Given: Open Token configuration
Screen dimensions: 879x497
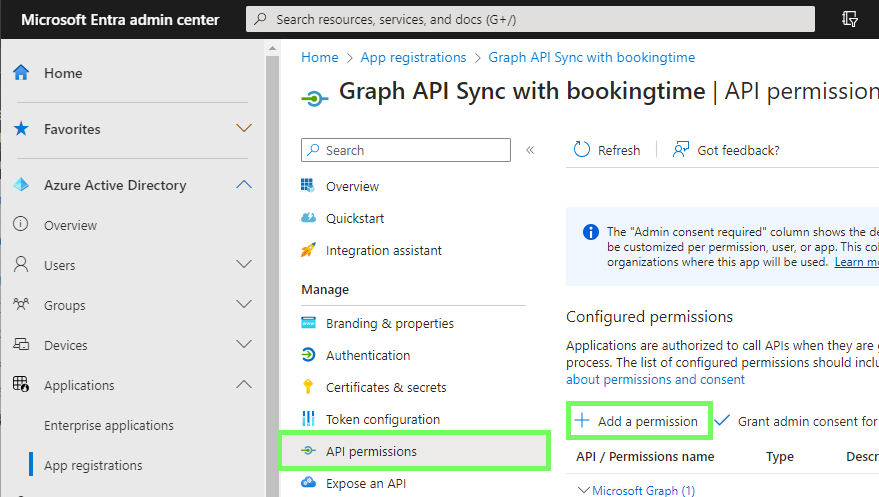Looking at the screenshot, I should [383, 419].
